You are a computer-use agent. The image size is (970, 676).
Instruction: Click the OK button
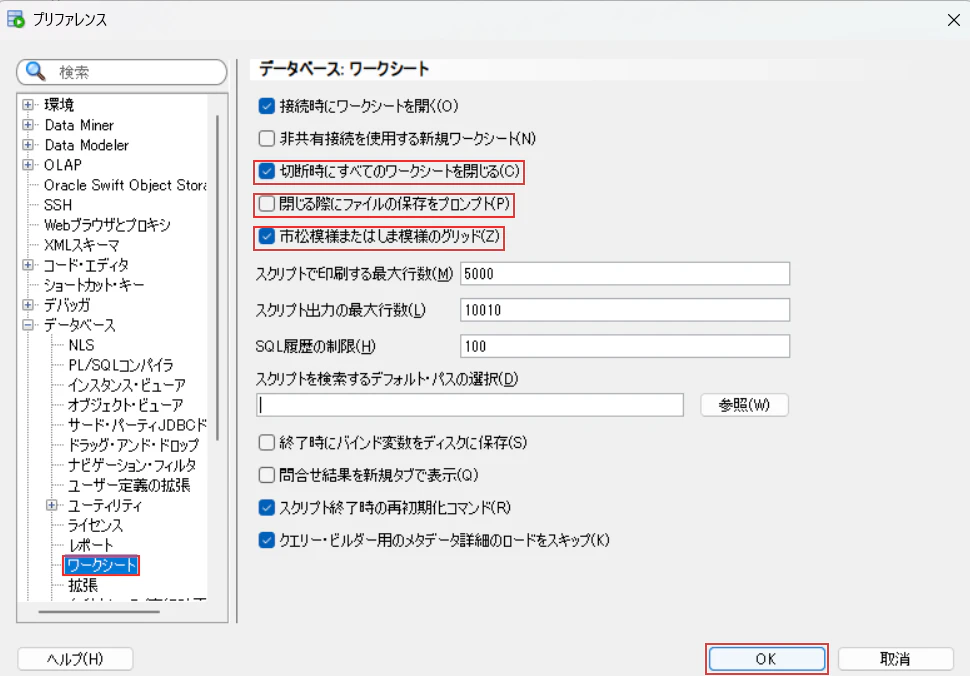[x=766, y=659]
